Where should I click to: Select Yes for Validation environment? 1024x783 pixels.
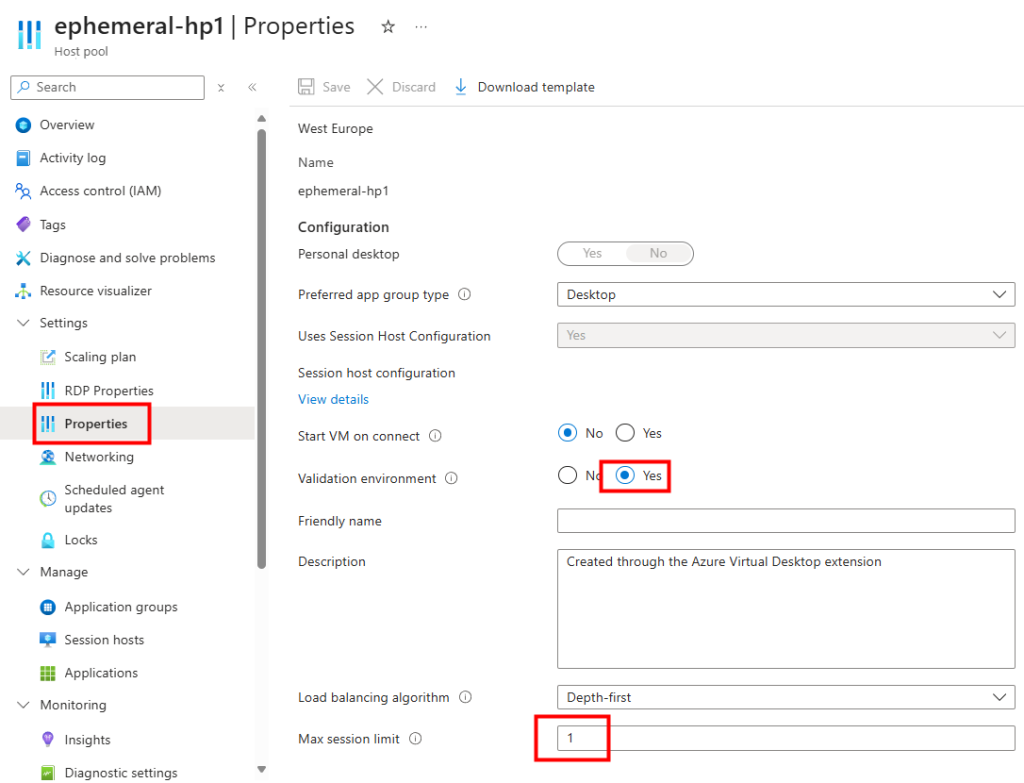[625, 475]
